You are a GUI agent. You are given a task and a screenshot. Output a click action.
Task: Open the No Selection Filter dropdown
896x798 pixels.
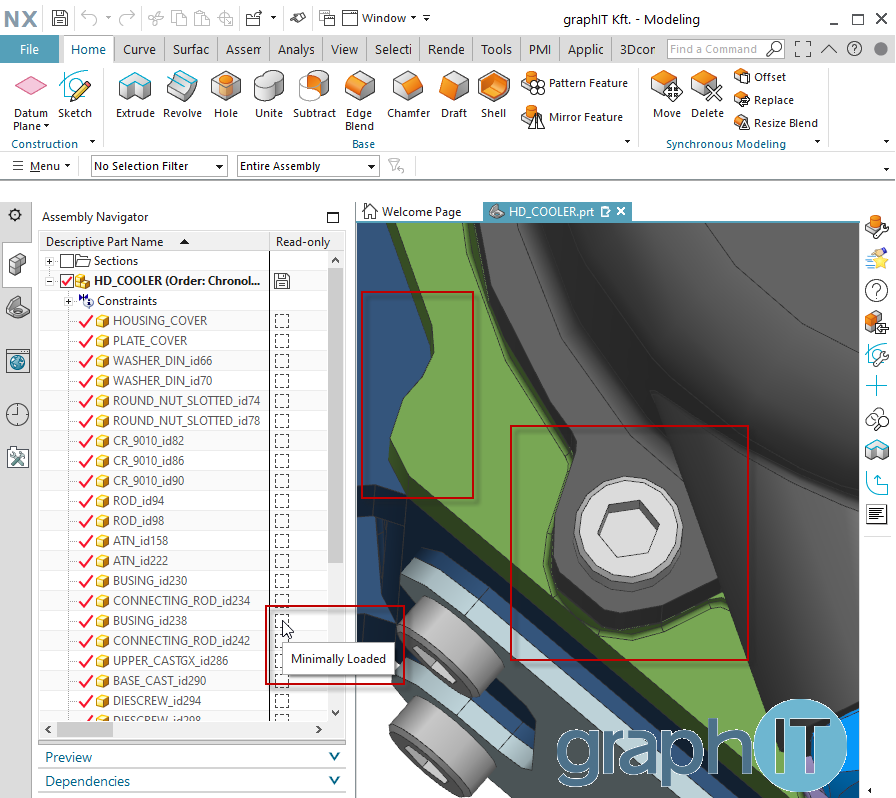coord(159,166)
